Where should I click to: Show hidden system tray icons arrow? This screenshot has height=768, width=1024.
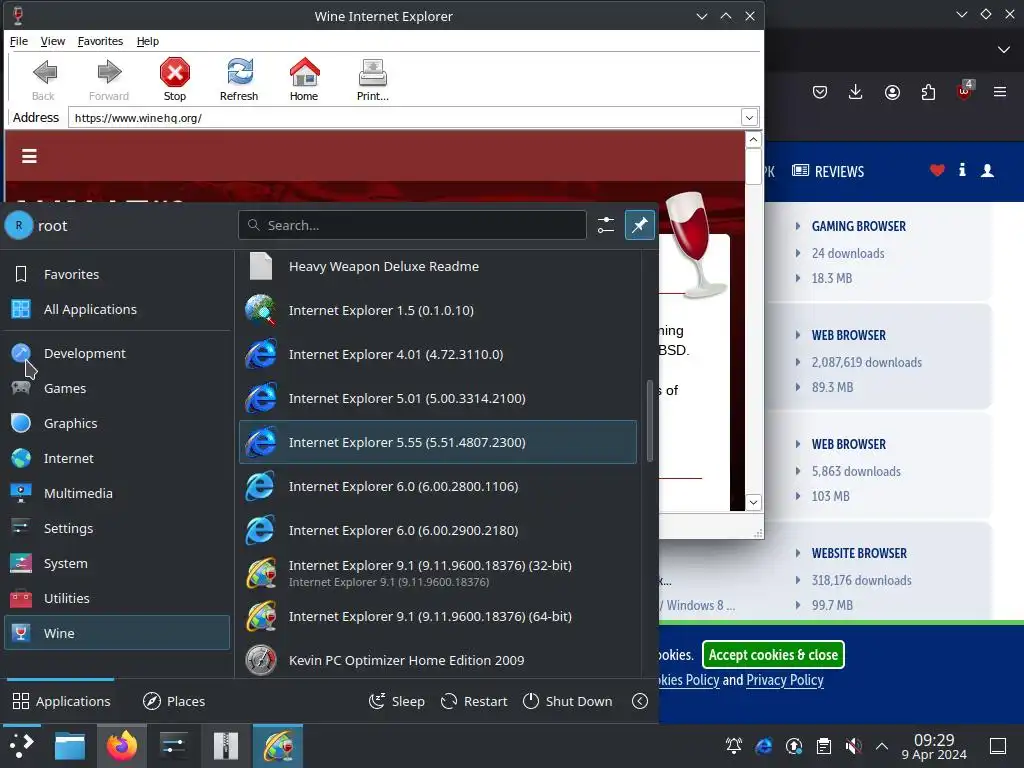pos(882,746)
